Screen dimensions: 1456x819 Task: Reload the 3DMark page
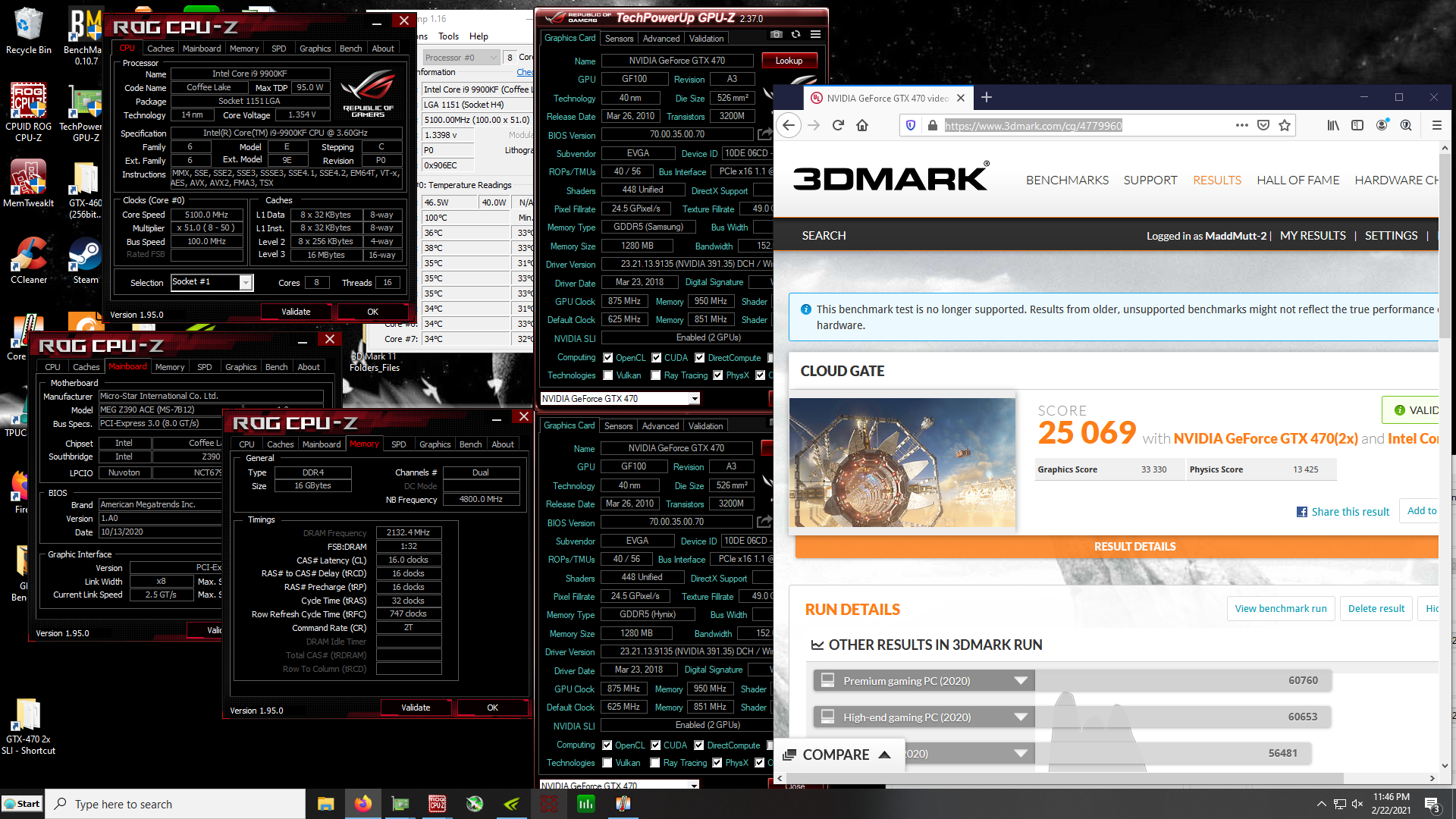838,125
